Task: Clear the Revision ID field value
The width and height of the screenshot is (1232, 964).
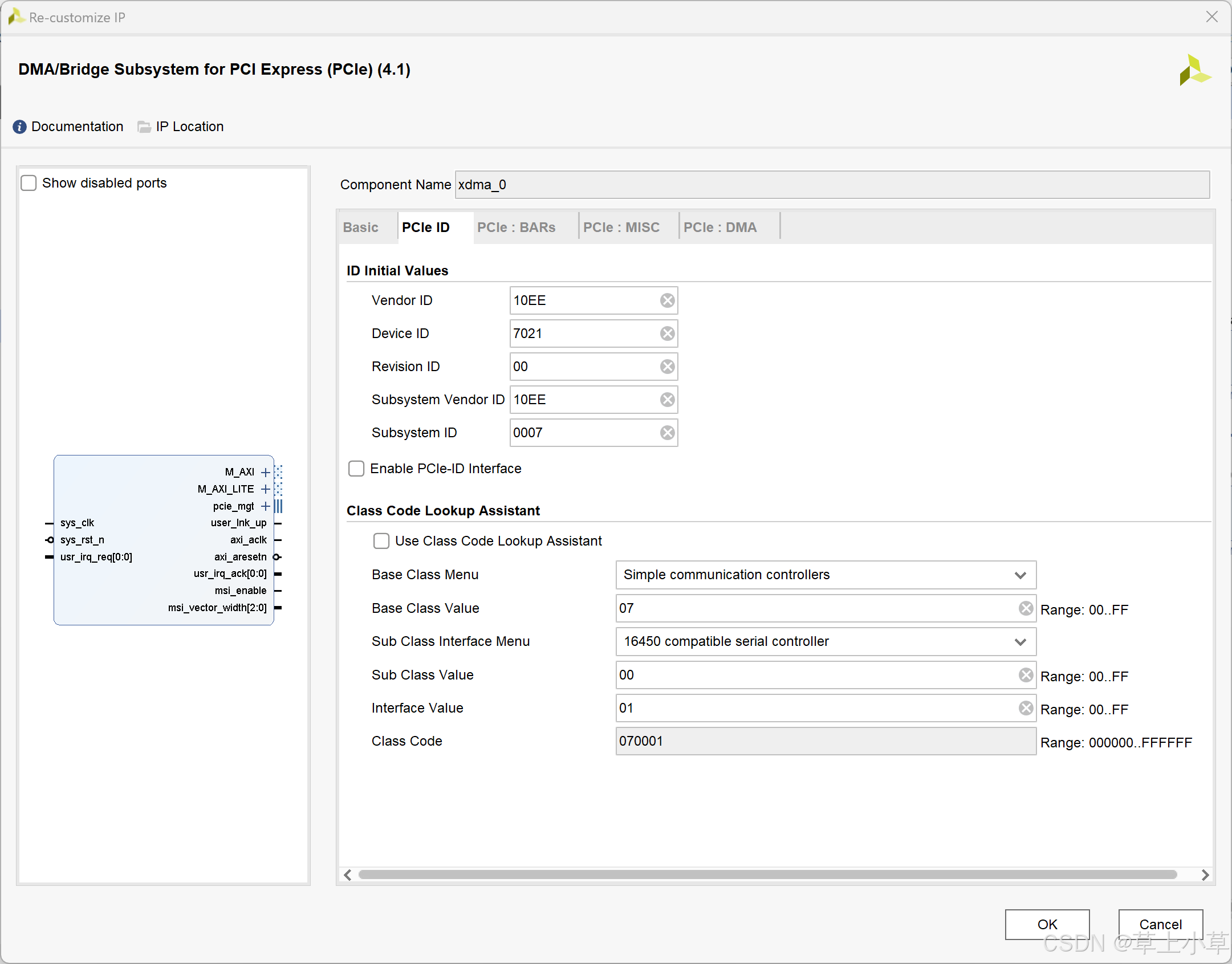Action: point(667,367)
